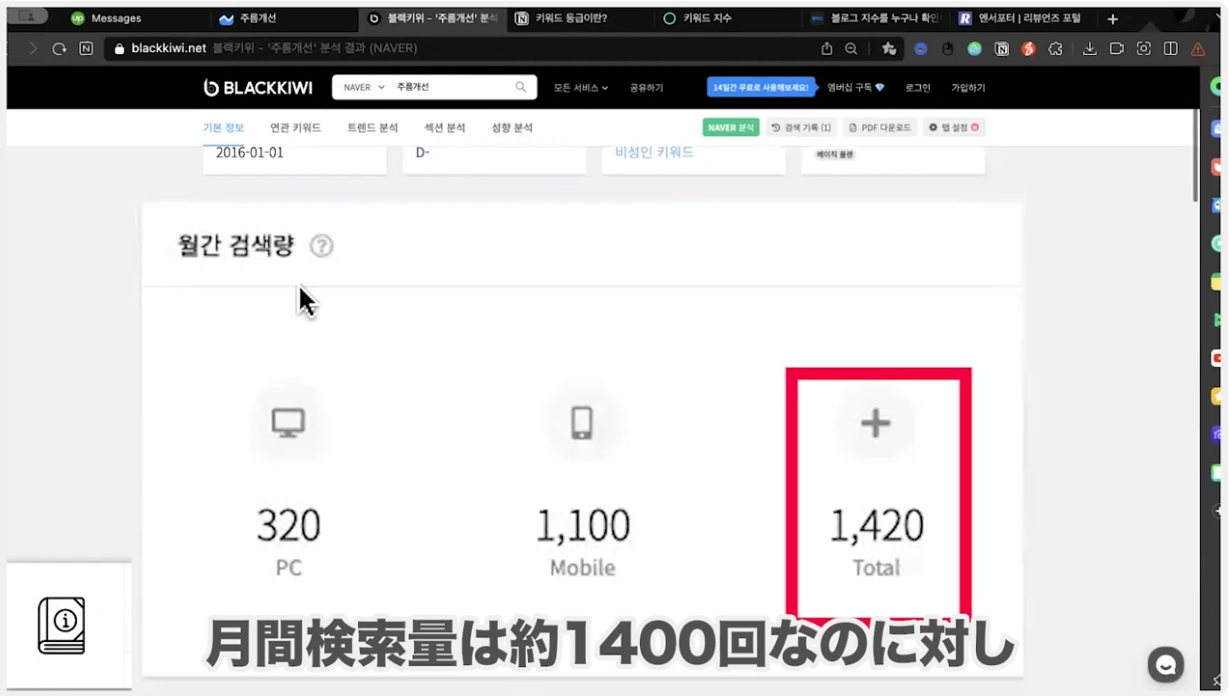Click the 로그인 link
The height and width of the screenshot is (697, 1229).
(917, 88)
